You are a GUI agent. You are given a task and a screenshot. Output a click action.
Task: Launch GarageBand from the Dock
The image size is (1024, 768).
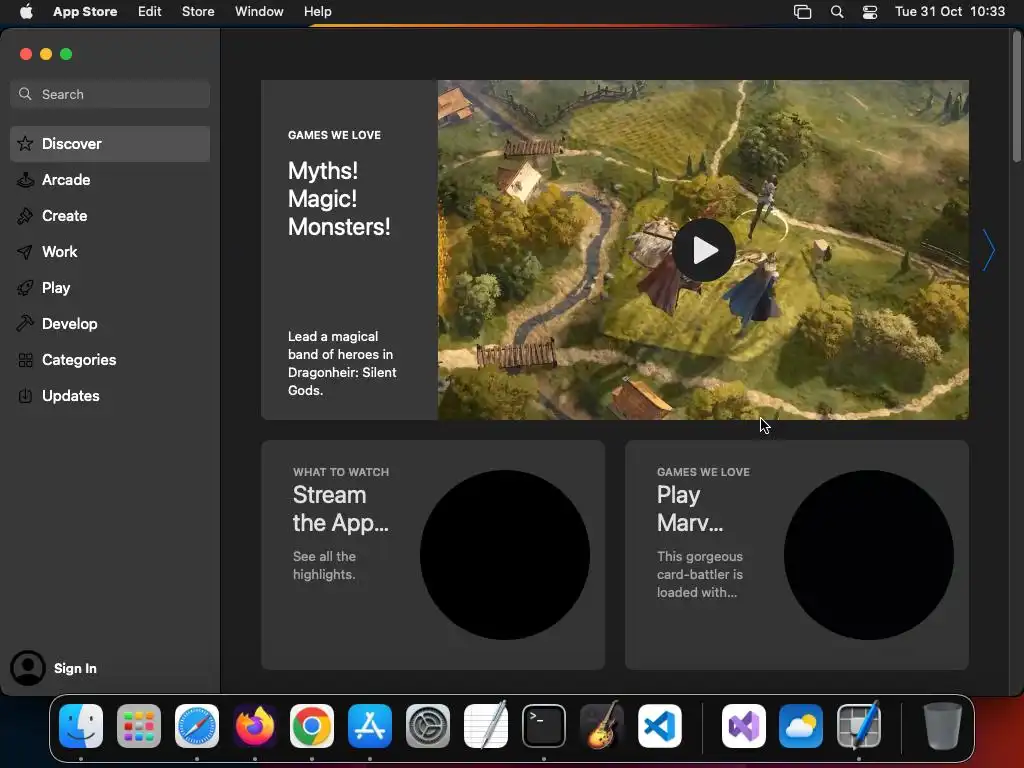coord(601,726)
